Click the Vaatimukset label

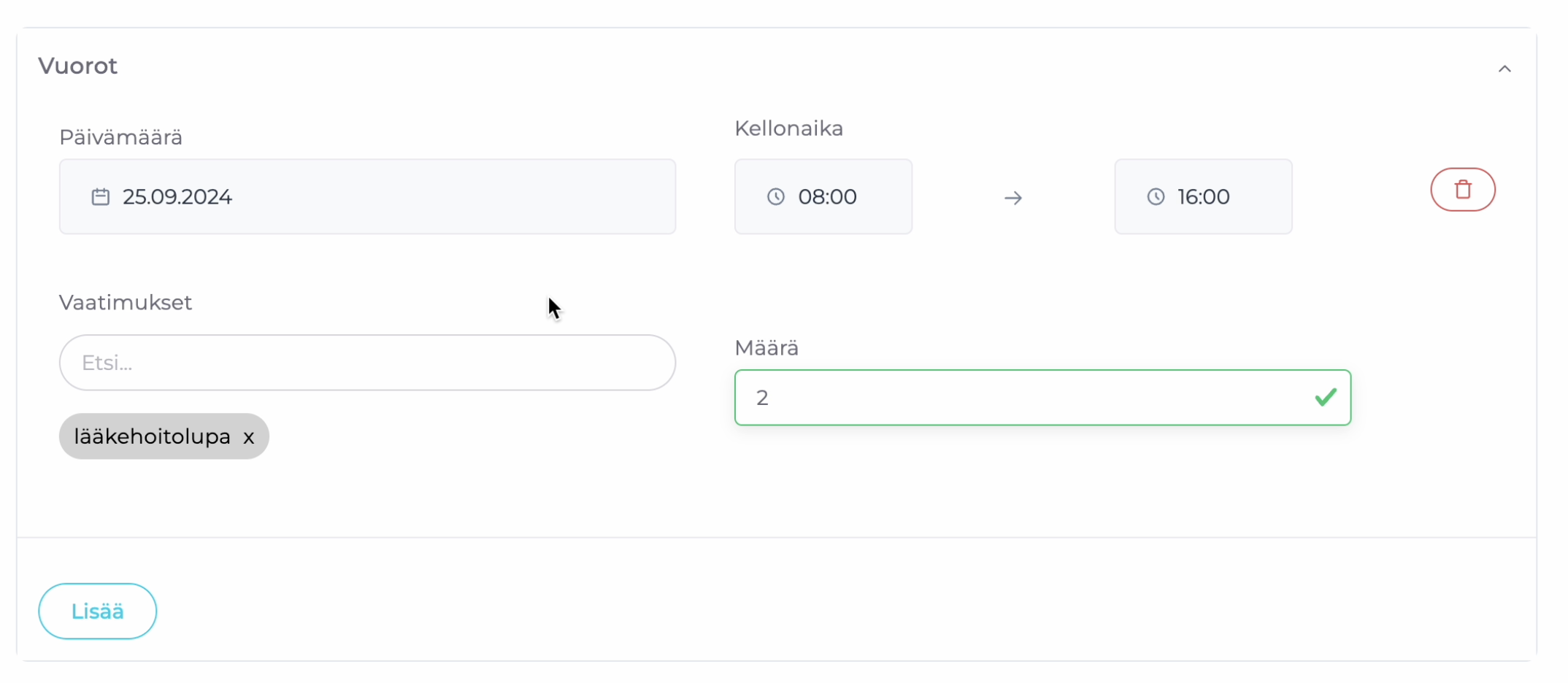pos(126,303)
